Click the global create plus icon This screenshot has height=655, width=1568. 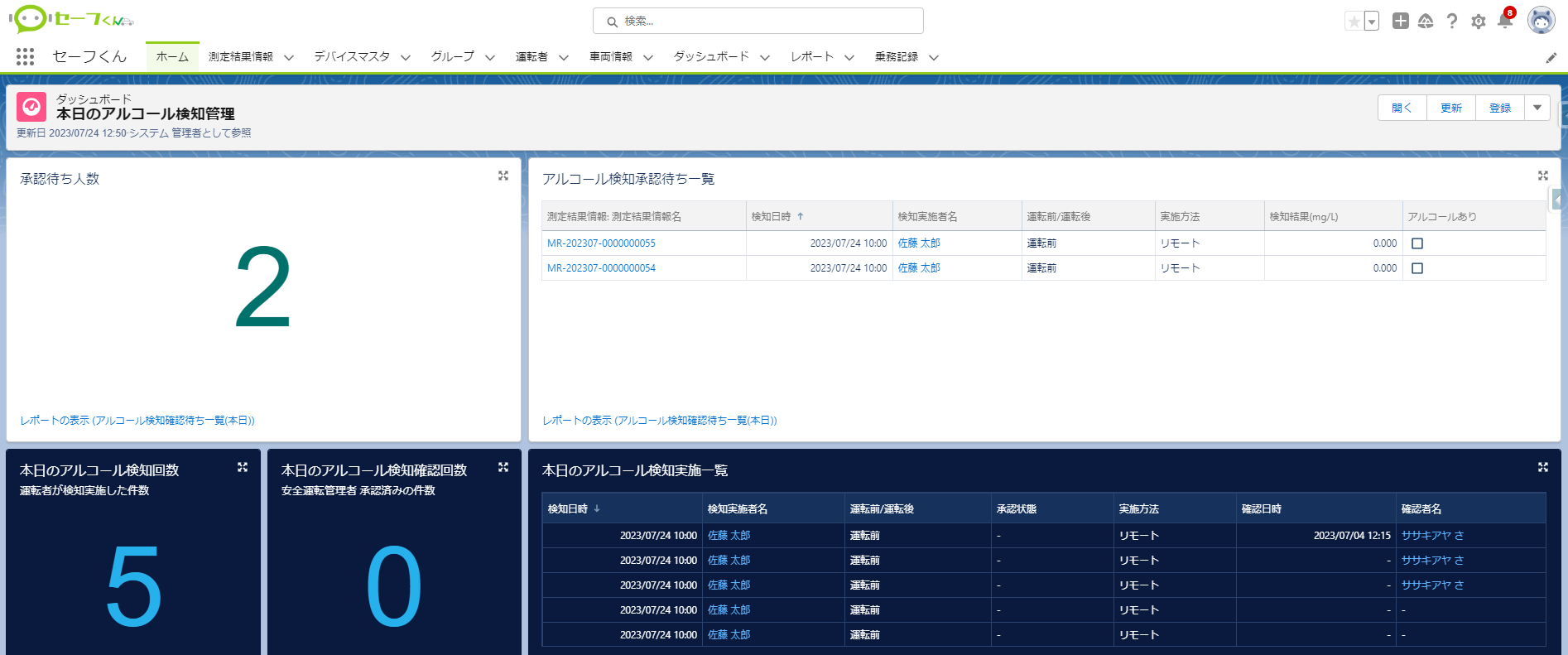click(x=1400, y=22)
